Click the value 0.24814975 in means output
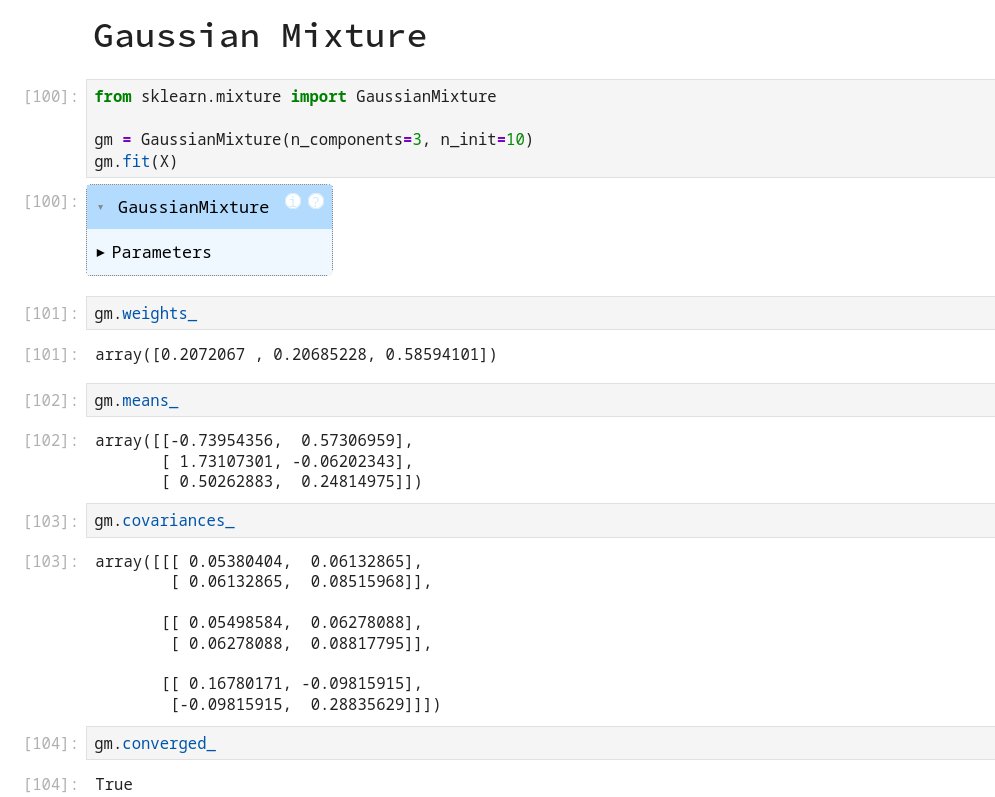This screenshot has height=797, width=995. 348,482
